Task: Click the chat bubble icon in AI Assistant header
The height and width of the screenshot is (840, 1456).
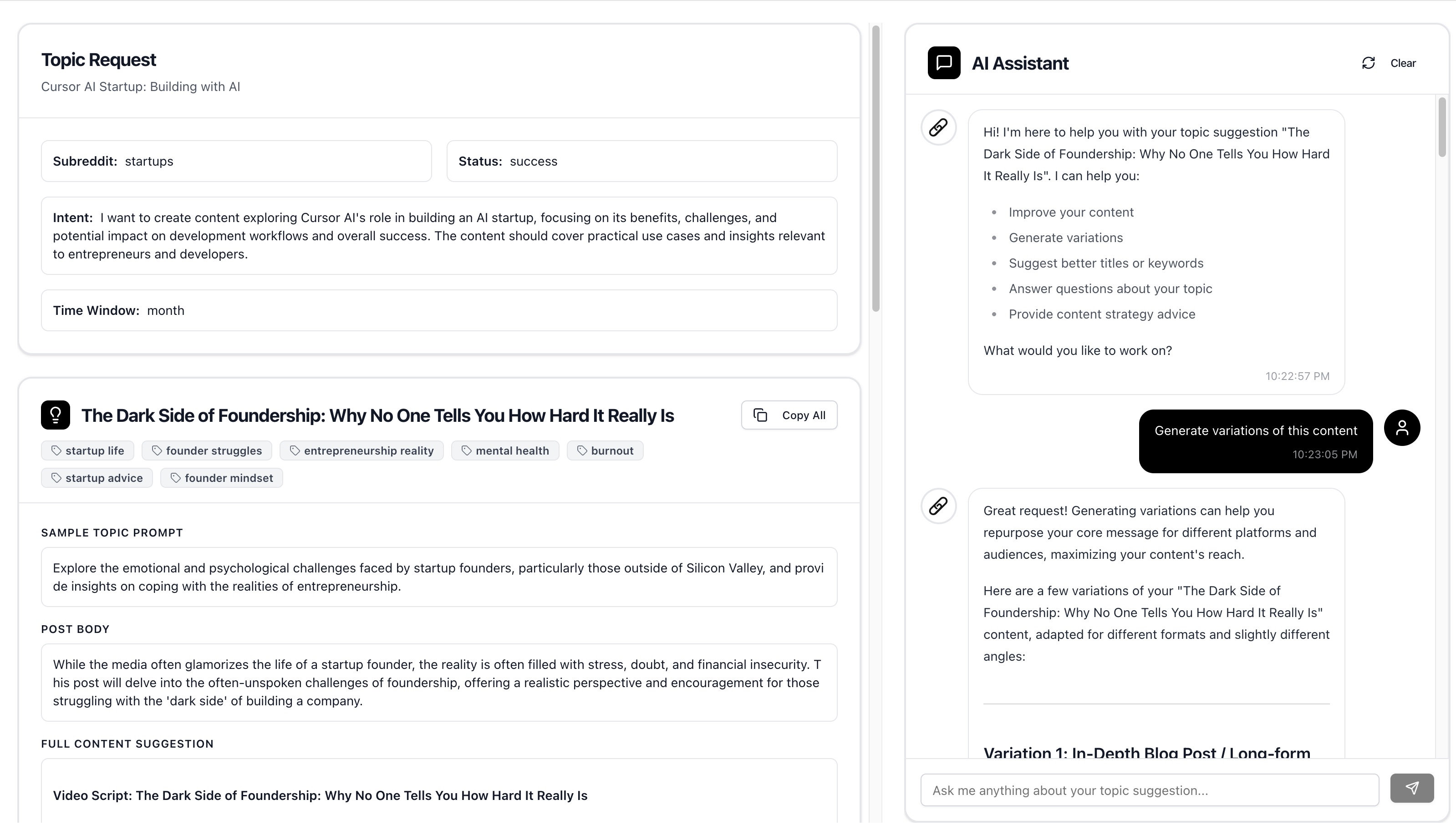Action: [x=943, y=63]
